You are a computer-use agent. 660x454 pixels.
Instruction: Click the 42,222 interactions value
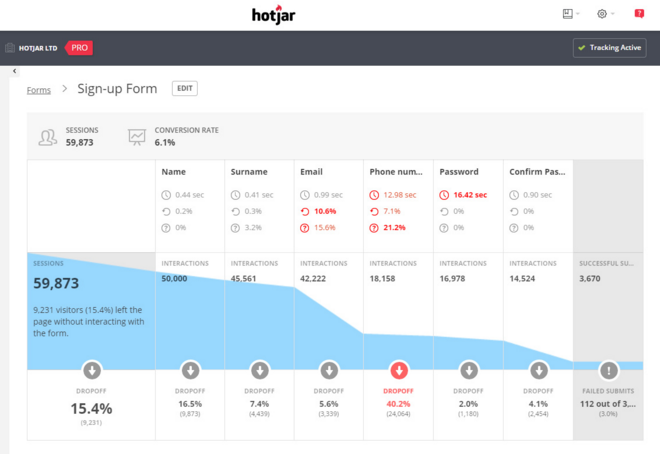pos(313,279)
